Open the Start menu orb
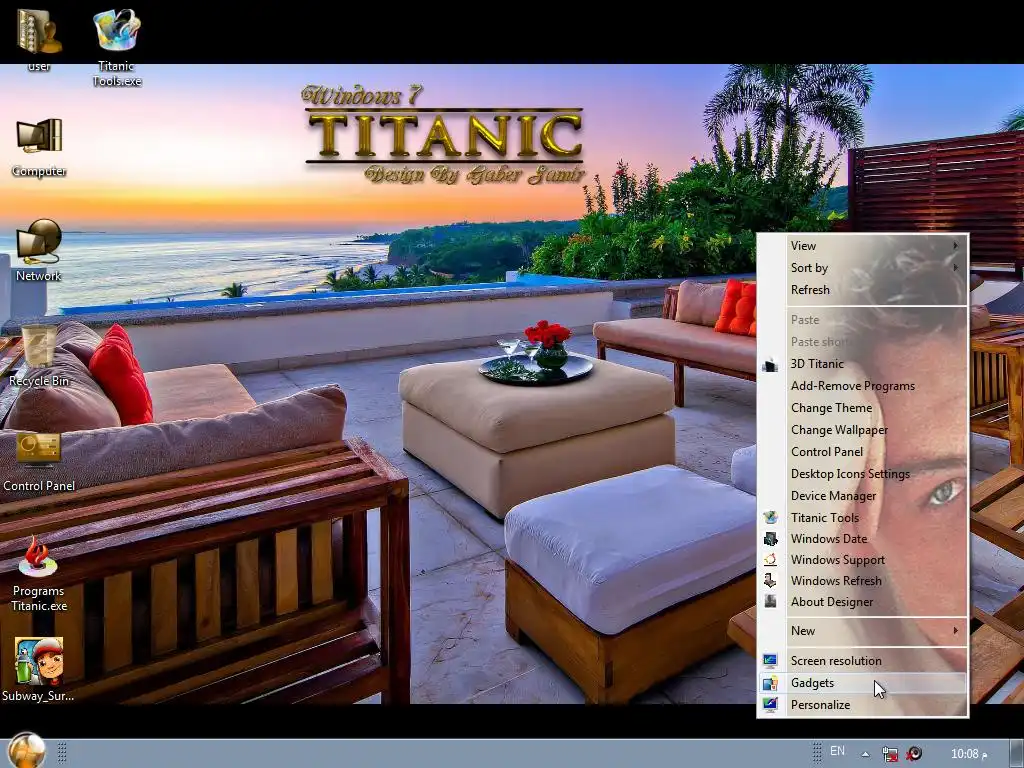The height and width of the screenshot is (768, 1024). (27, 750)
